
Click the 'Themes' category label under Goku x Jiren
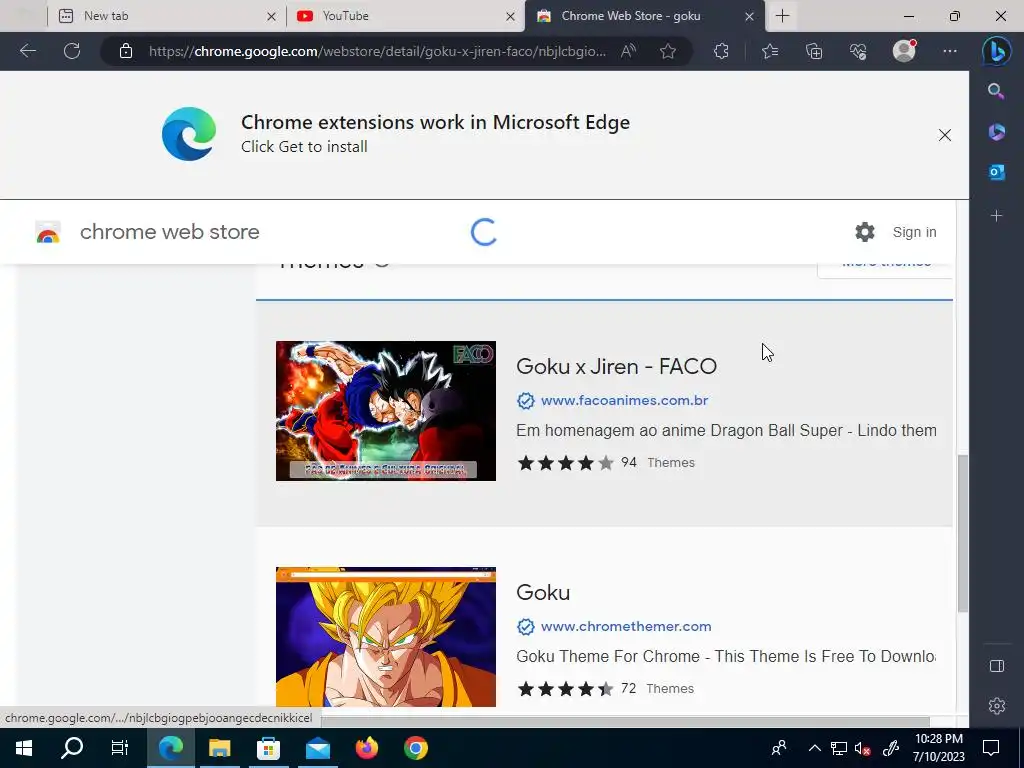(671, 463)
